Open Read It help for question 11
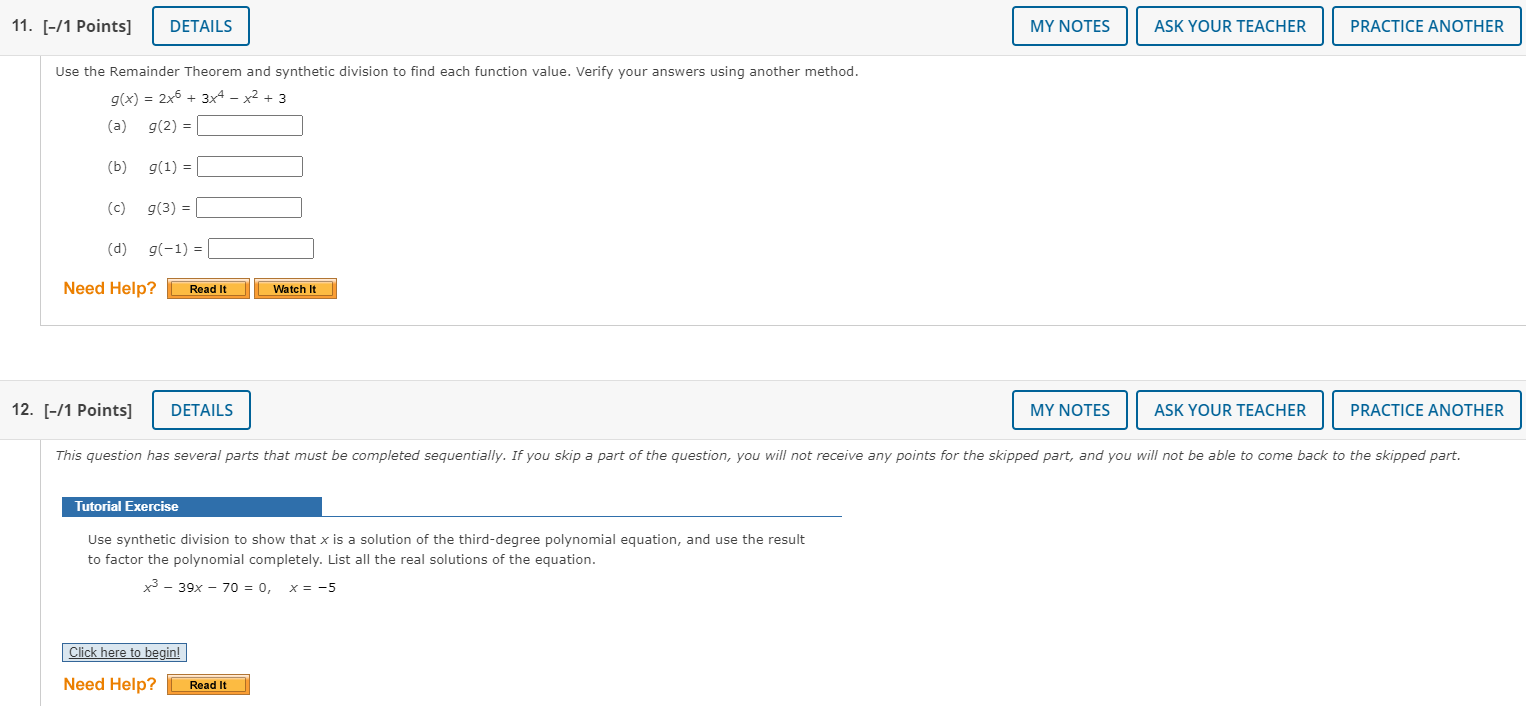1526x706 pixels. [208, 289]
